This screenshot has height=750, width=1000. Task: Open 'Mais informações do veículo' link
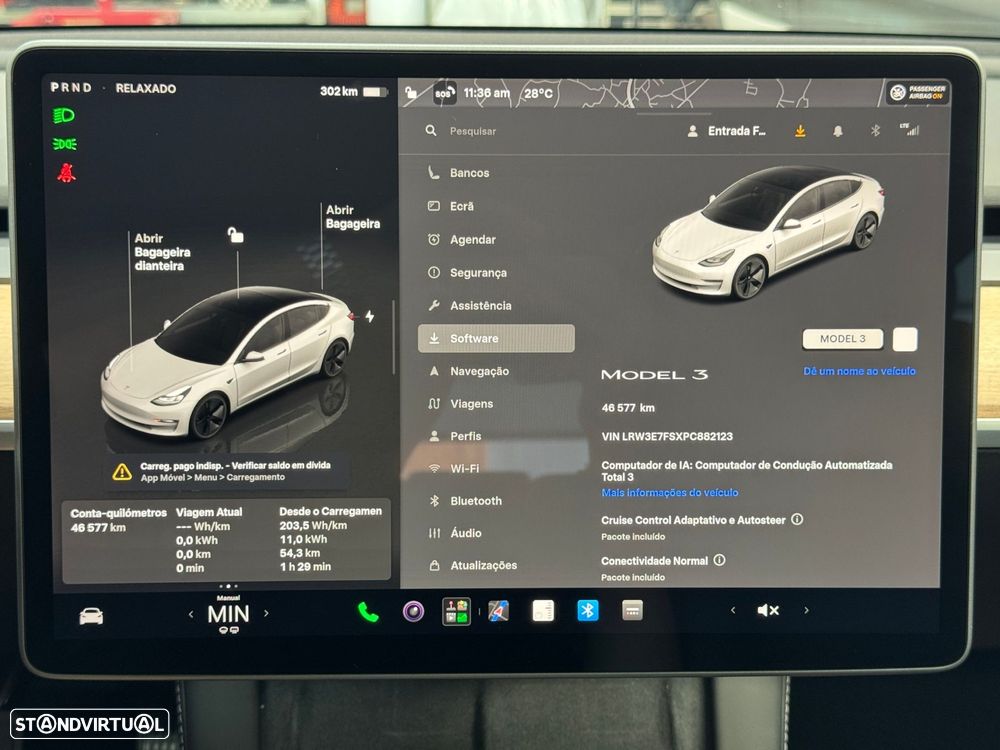670,492
